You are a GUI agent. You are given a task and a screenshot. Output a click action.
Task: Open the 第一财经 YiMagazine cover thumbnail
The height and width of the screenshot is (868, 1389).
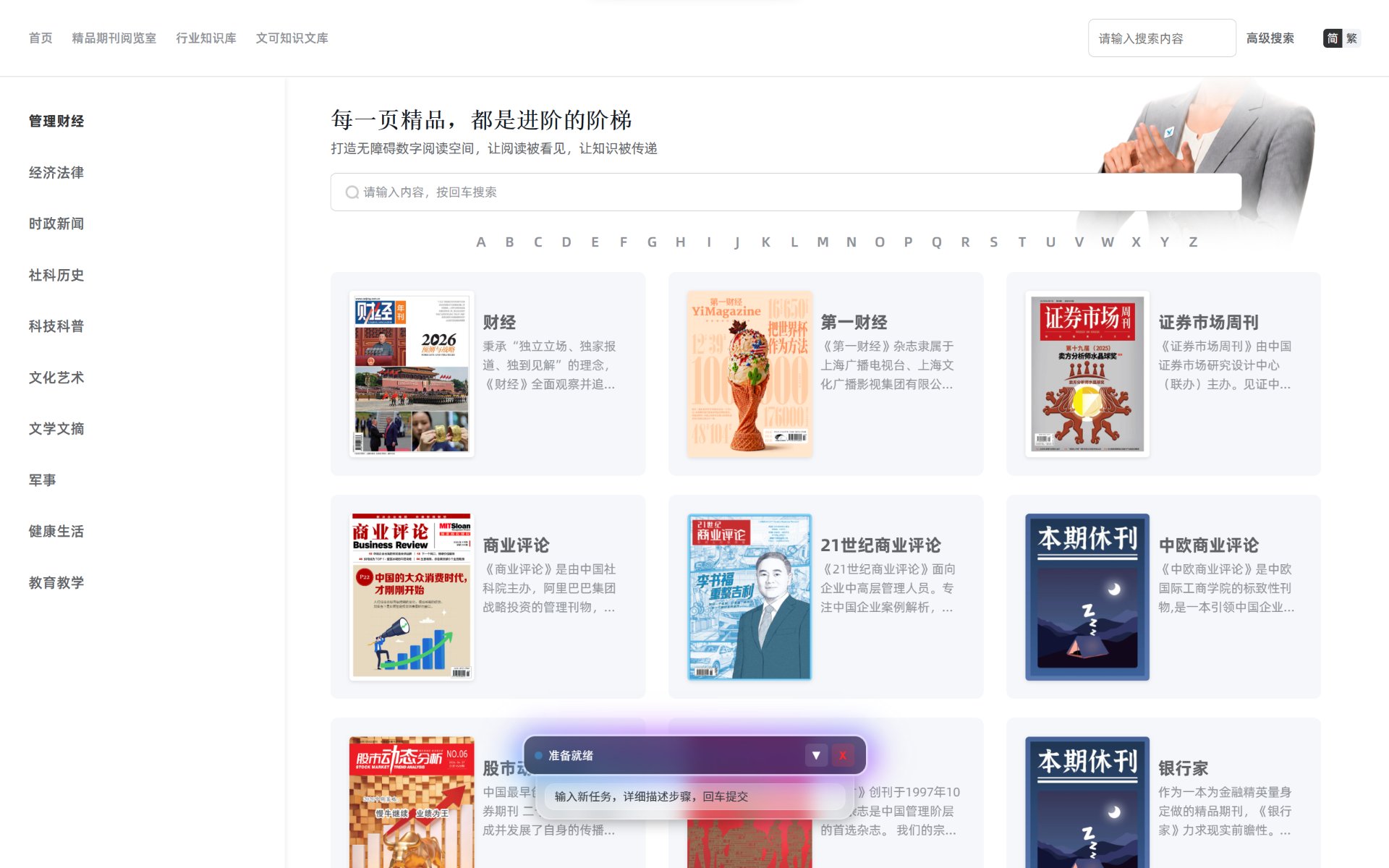click(x=749, y=374)
